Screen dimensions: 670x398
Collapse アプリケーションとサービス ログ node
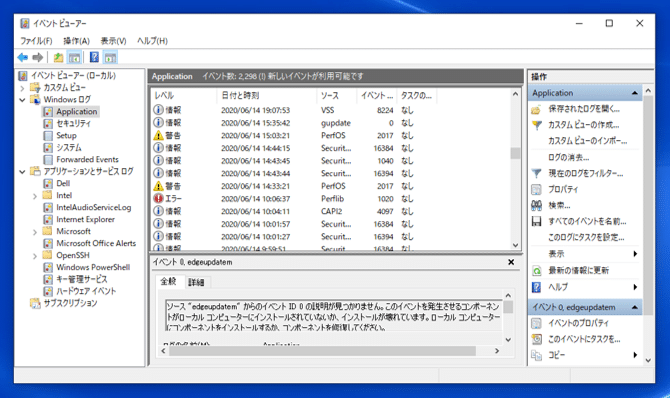23,172
